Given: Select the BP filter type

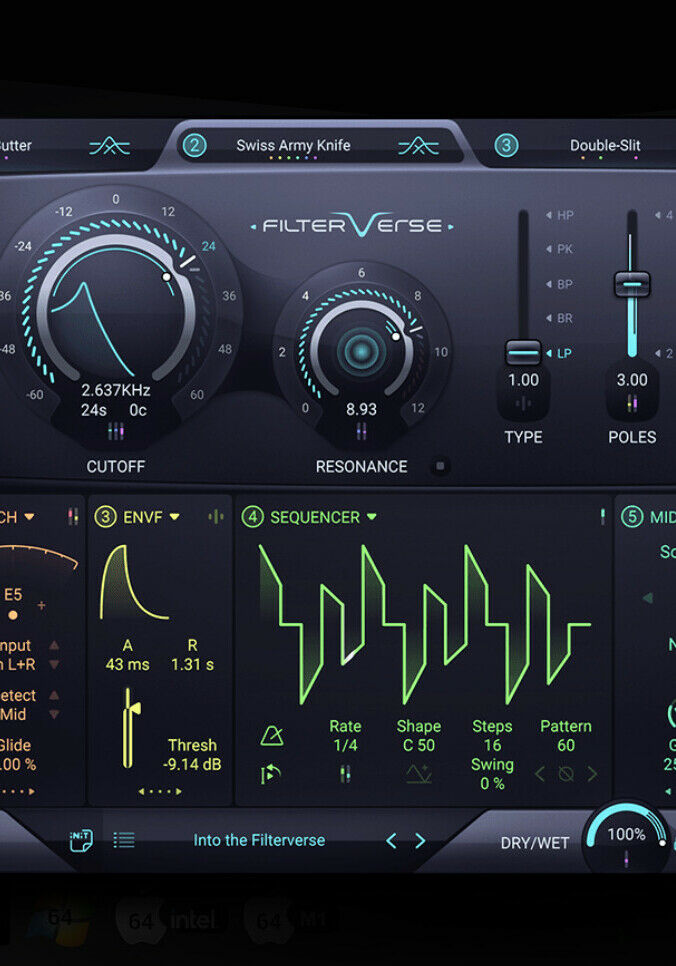Looking at the screenshot, I should (x=564, y=284).
